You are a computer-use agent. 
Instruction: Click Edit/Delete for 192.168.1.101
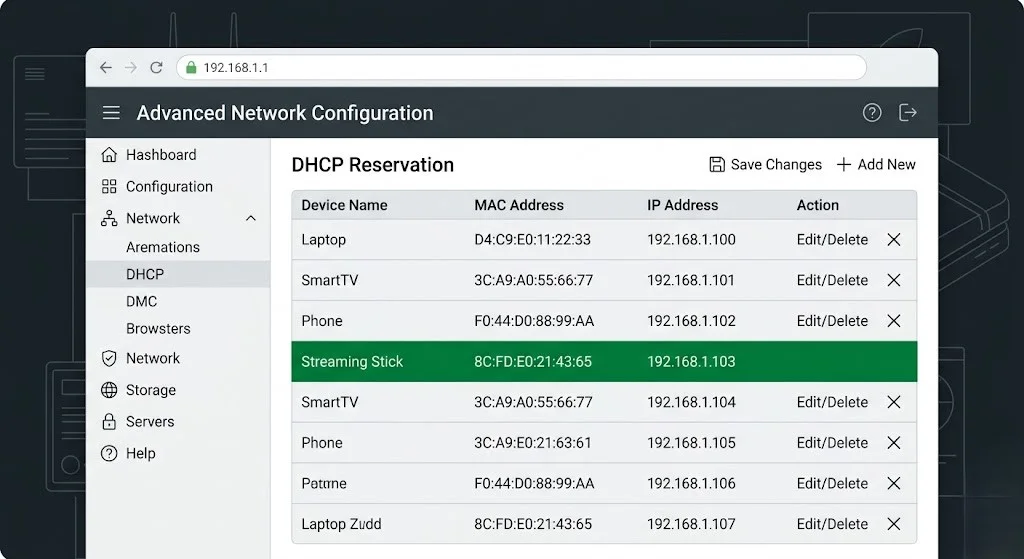(832, 280)
